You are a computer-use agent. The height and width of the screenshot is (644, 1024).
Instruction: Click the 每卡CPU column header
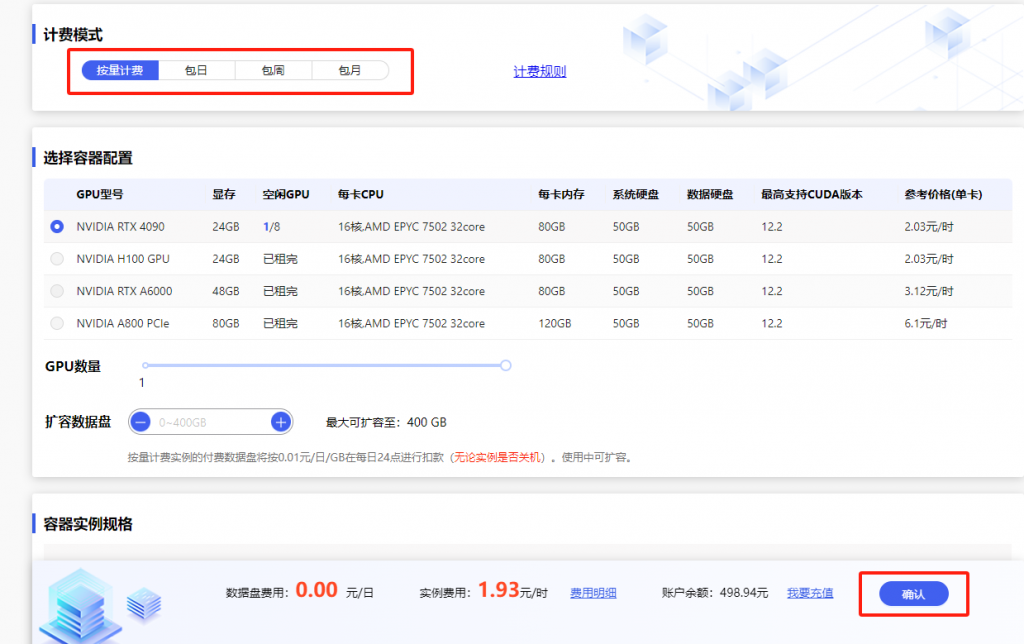point(360,194)
